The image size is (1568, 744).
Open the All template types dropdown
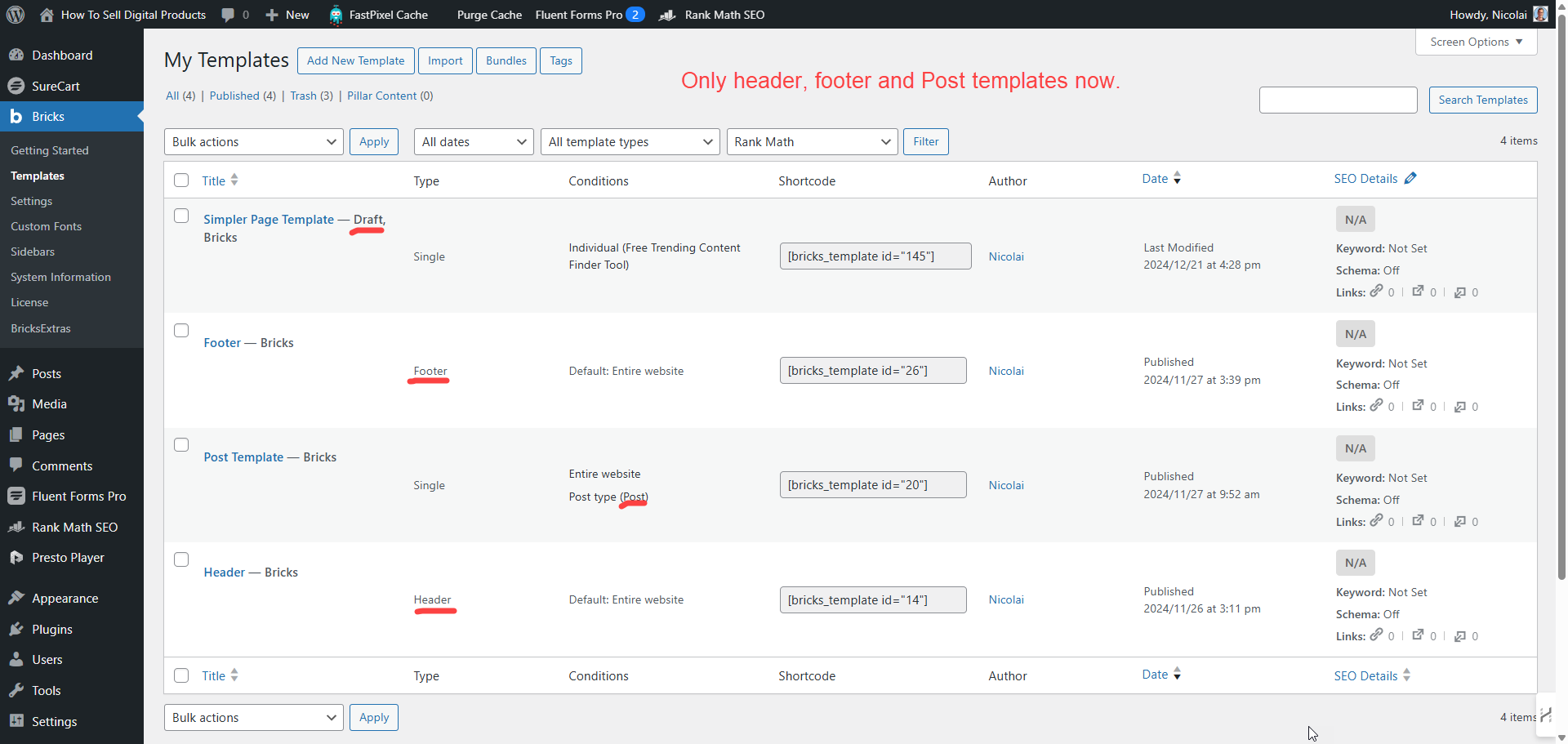tap(630, 141)
